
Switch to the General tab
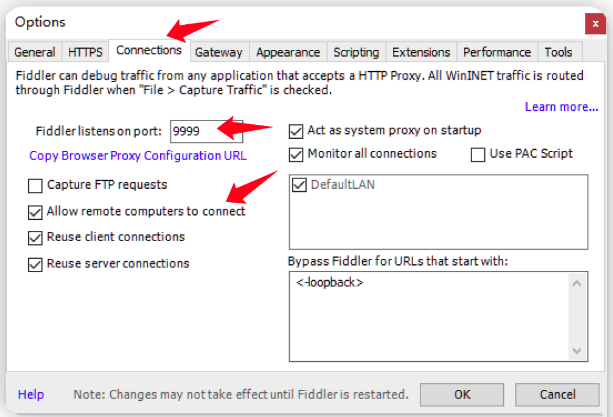(x=34, y=52)
